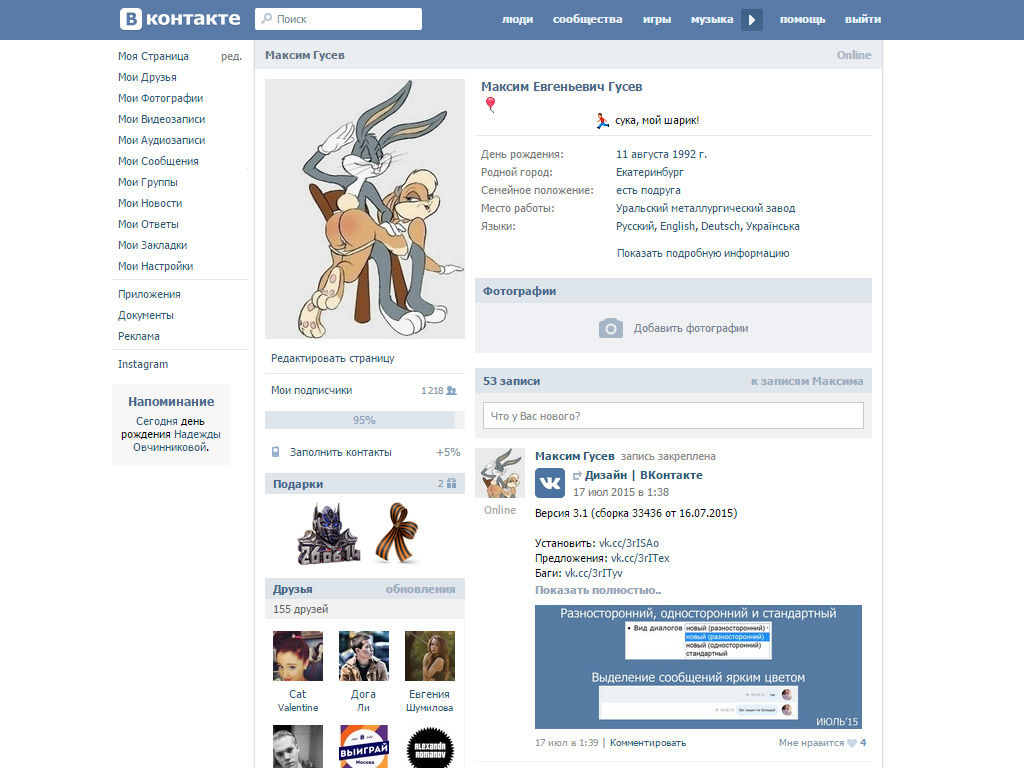The height and width of the screenshot is (768, 1024).
Task: Open the St. George ribbon gift
Action: coord(397,533)
